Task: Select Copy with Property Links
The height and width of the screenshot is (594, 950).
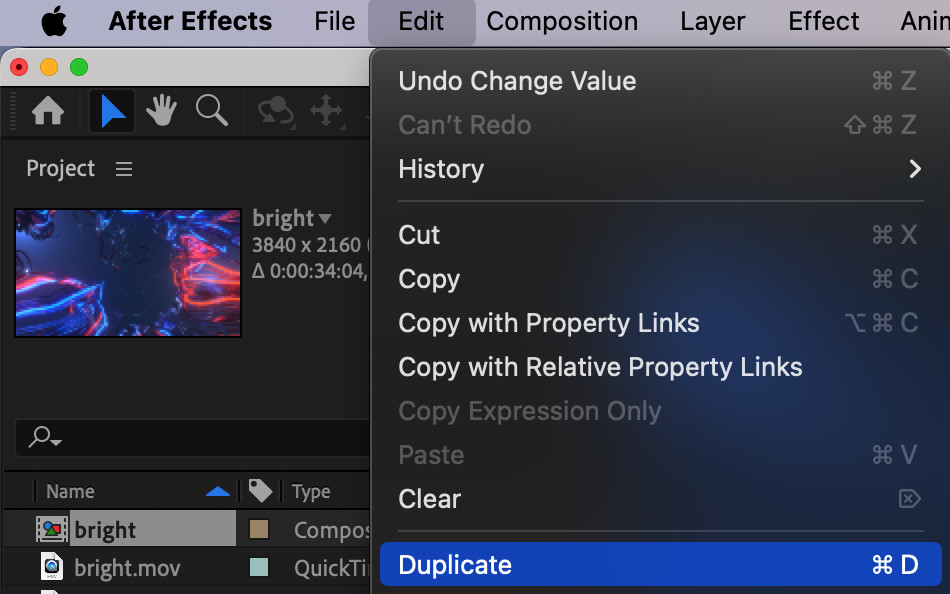Action: (548, 323)
